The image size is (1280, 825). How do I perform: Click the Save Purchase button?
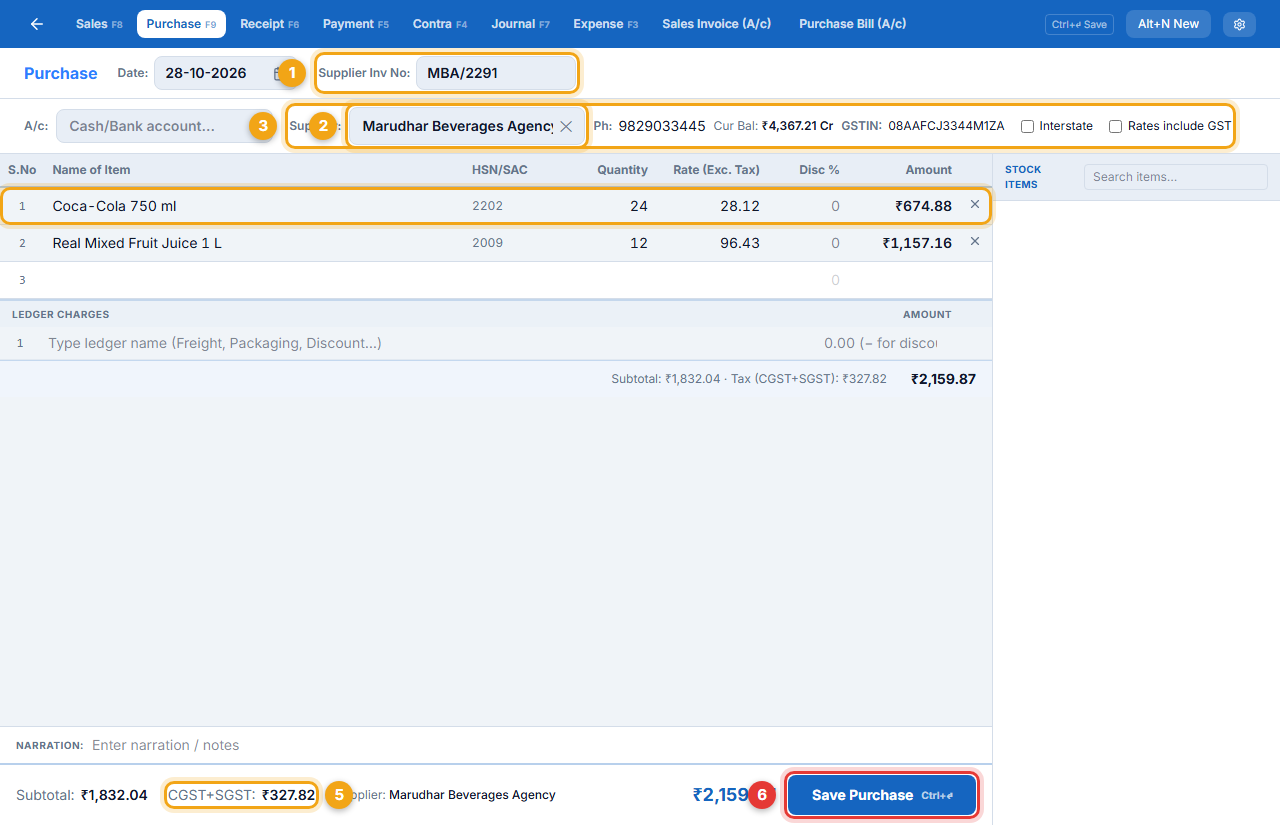pyautogui.click(x=882, y=795)
